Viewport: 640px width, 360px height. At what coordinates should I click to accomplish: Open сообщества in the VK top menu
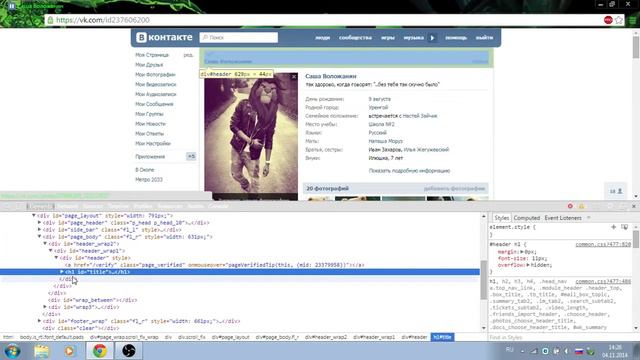(356, 38)
